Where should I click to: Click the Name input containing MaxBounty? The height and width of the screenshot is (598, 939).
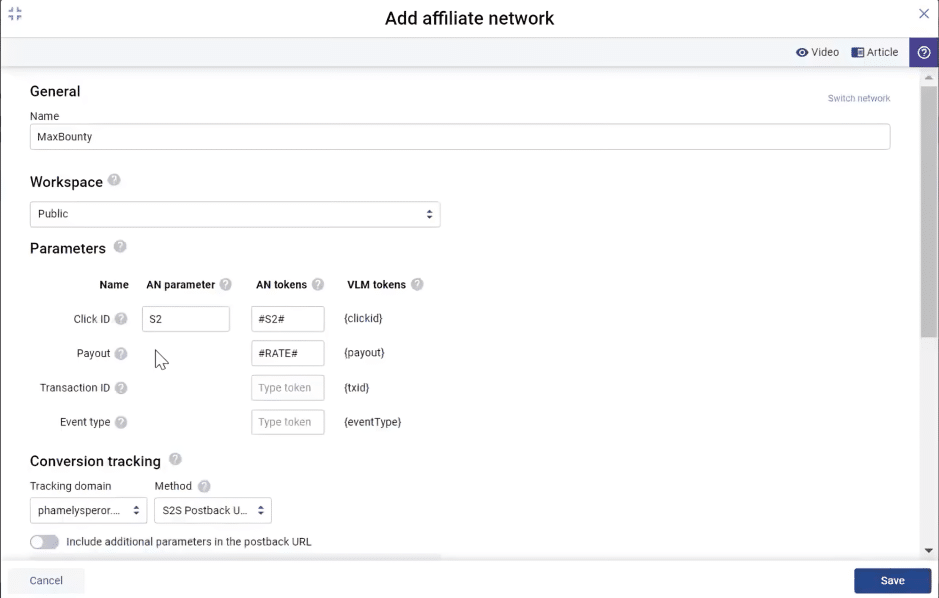coord(460,136)
